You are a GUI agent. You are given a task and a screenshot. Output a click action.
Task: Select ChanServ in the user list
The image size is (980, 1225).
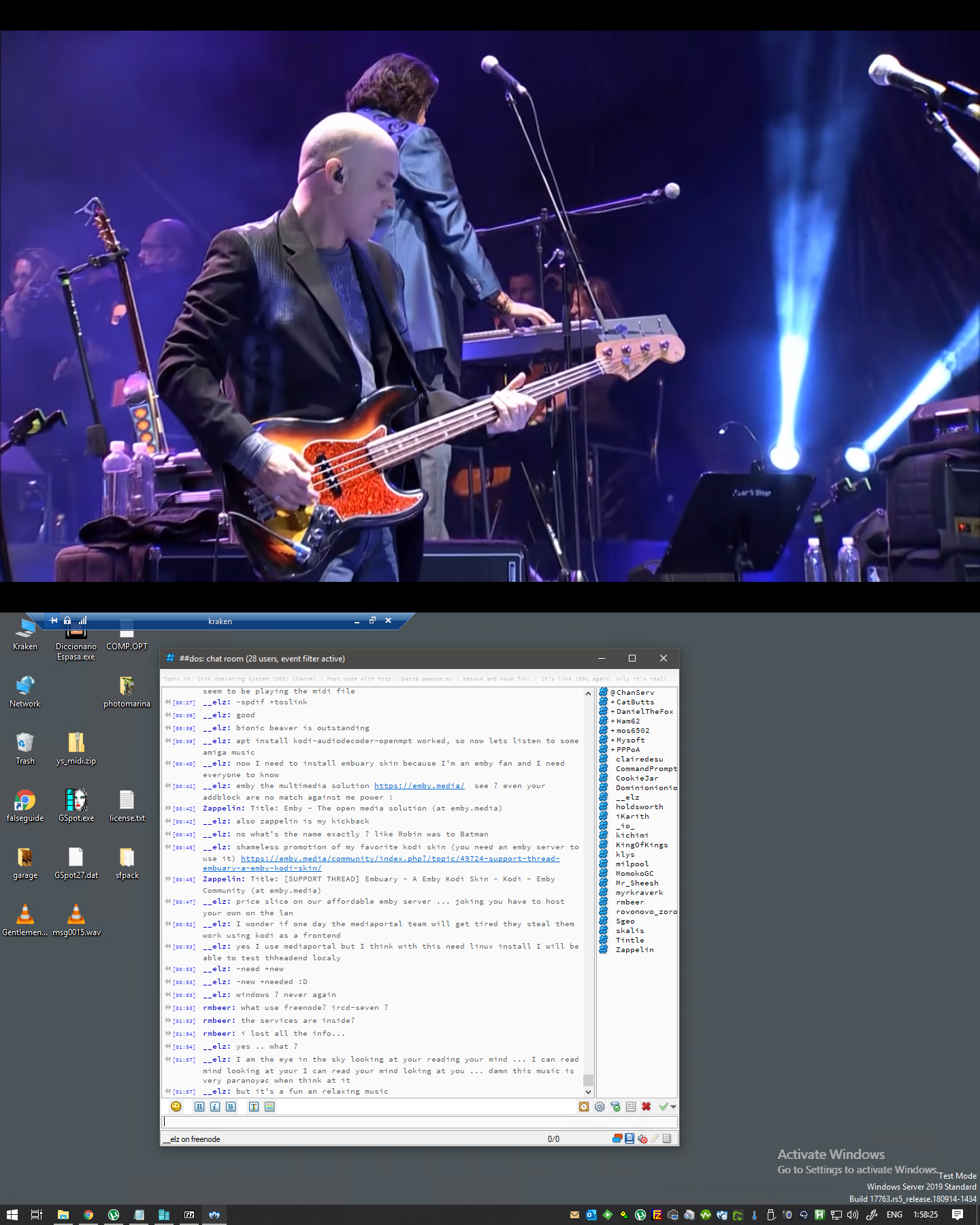635,692
